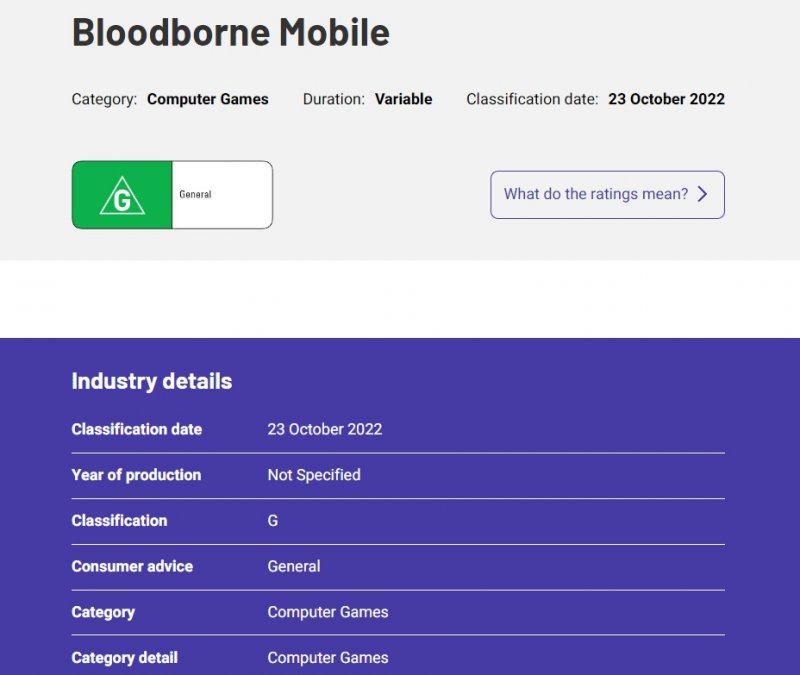The height and width of the screenshot is (675, 800).
Task: Click the 'Duration:' label in the header
Action: [334, 99]
